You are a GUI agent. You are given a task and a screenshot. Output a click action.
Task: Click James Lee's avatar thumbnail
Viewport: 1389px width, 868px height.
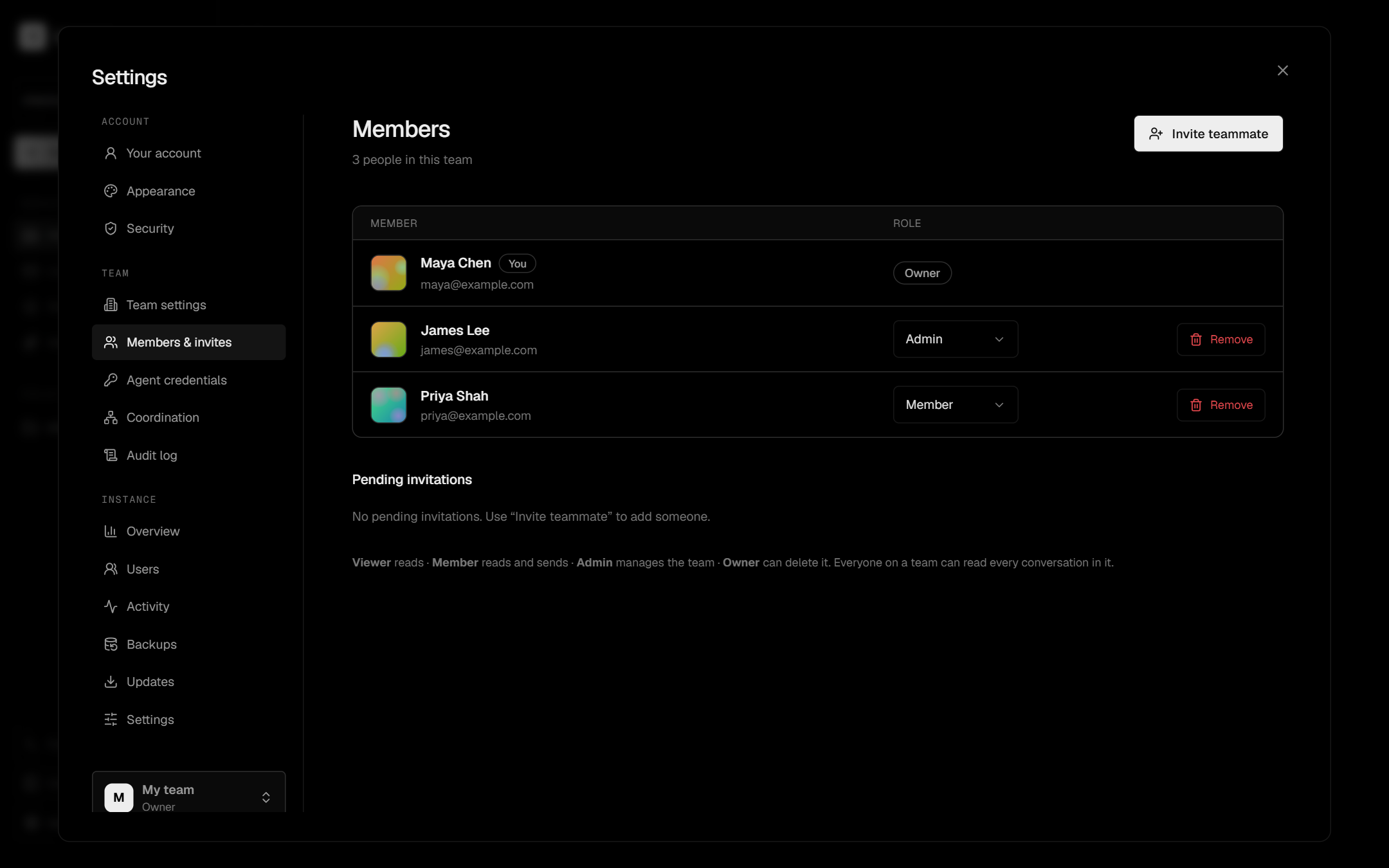(x=388, y=339)
